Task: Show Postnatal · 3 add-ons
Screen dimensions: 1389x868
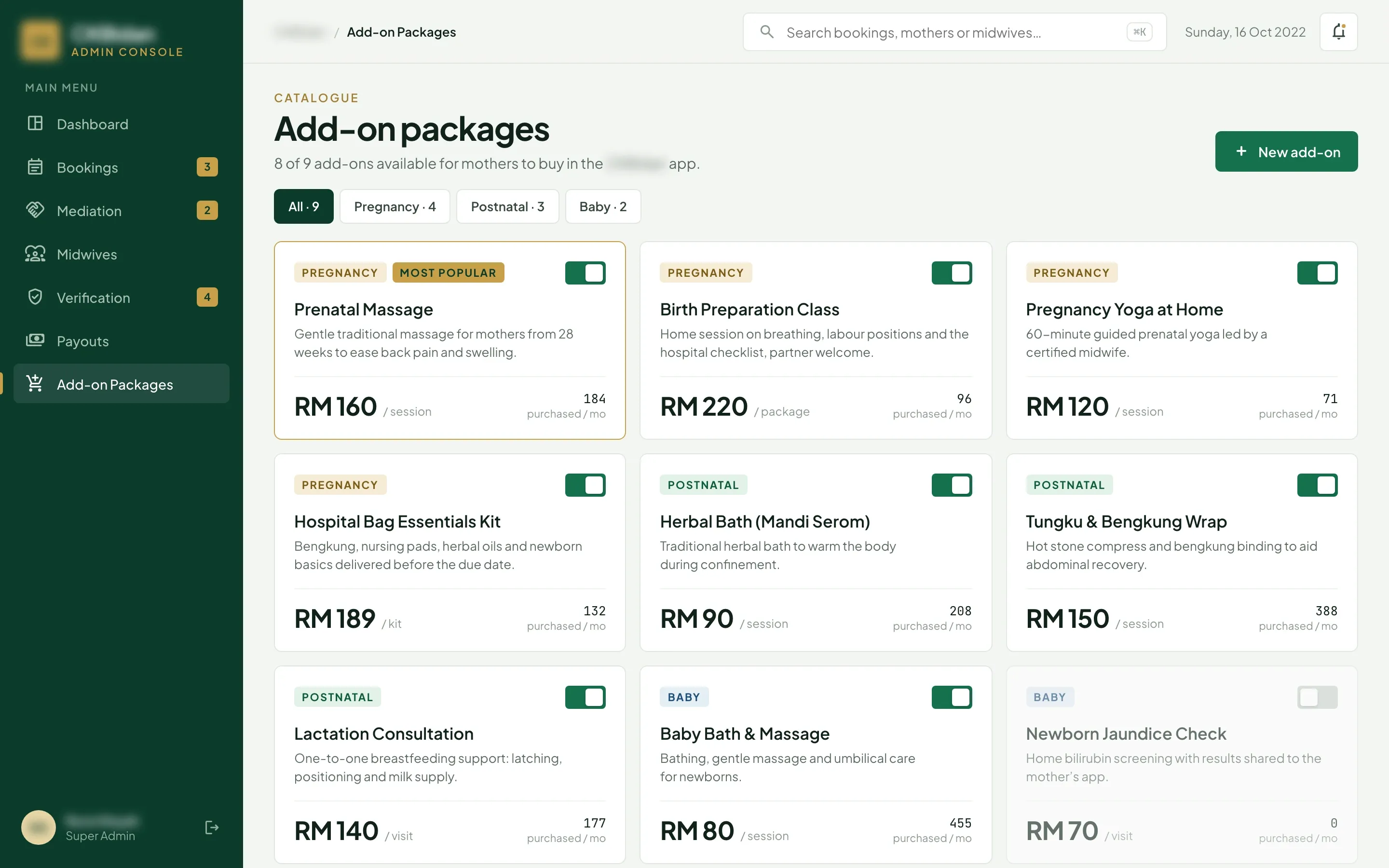Action: (x=507, y=206)
